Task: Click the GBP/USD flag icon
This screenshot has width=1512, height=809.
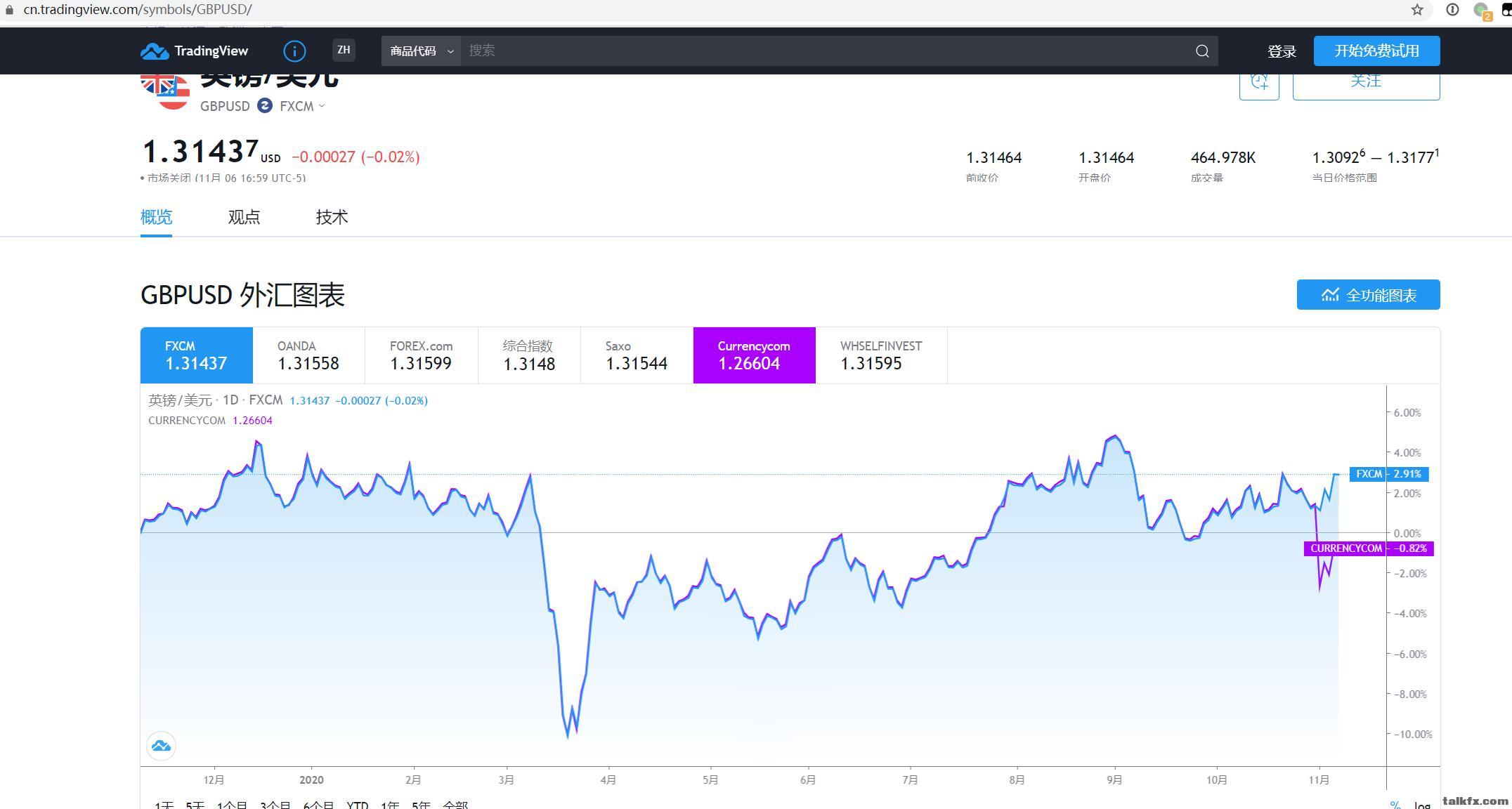Action: coord(165,91)
